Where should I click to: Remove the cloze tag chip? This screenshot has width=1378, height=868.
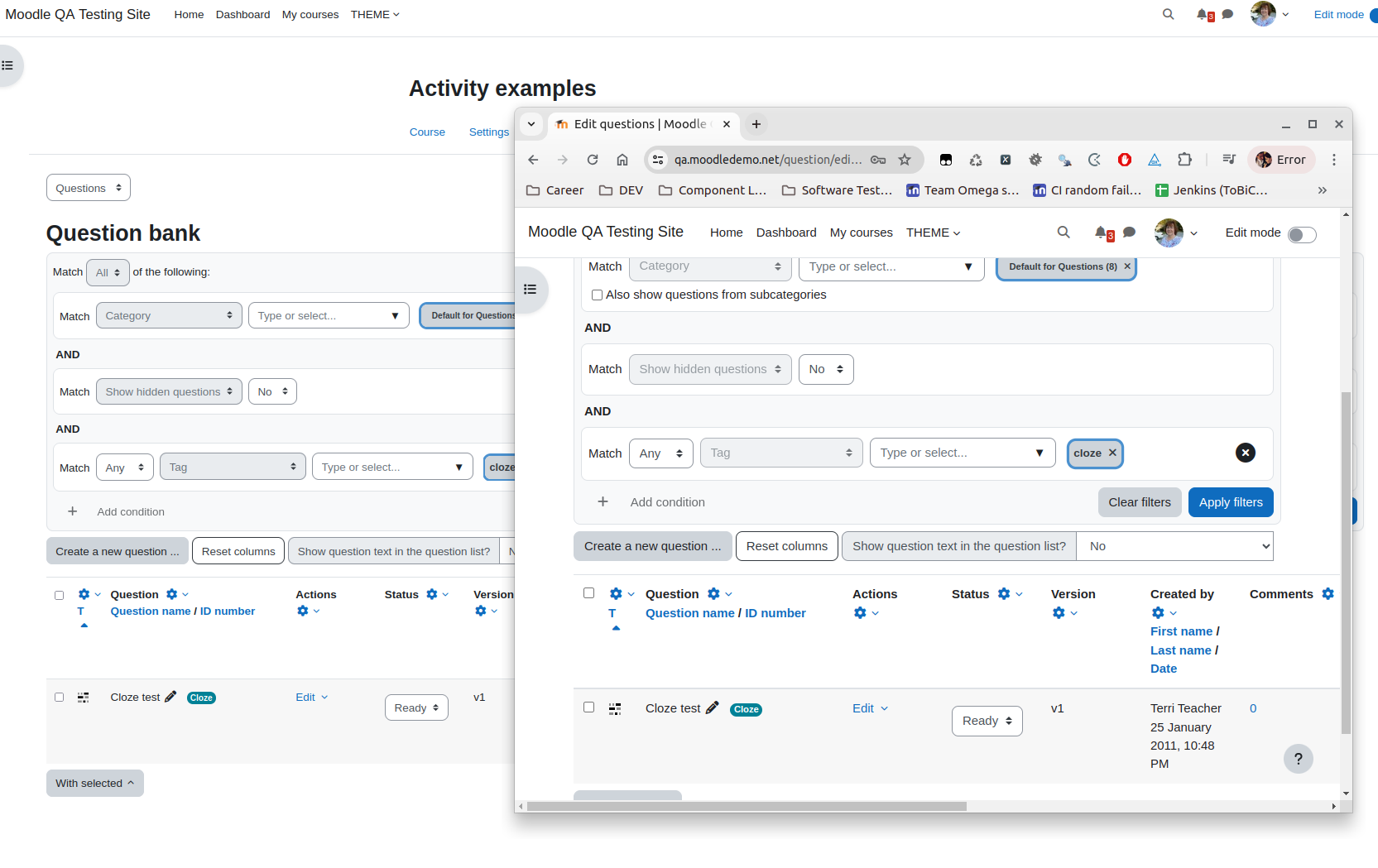tap(1112, 453)
